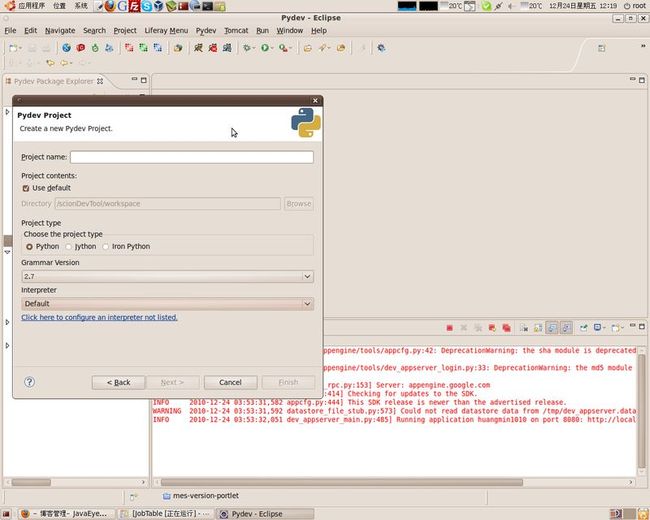This screenshot has height=520, width=650.
Task: Click the Debug bug toolbar icon
Action: [x=247, y=48]
